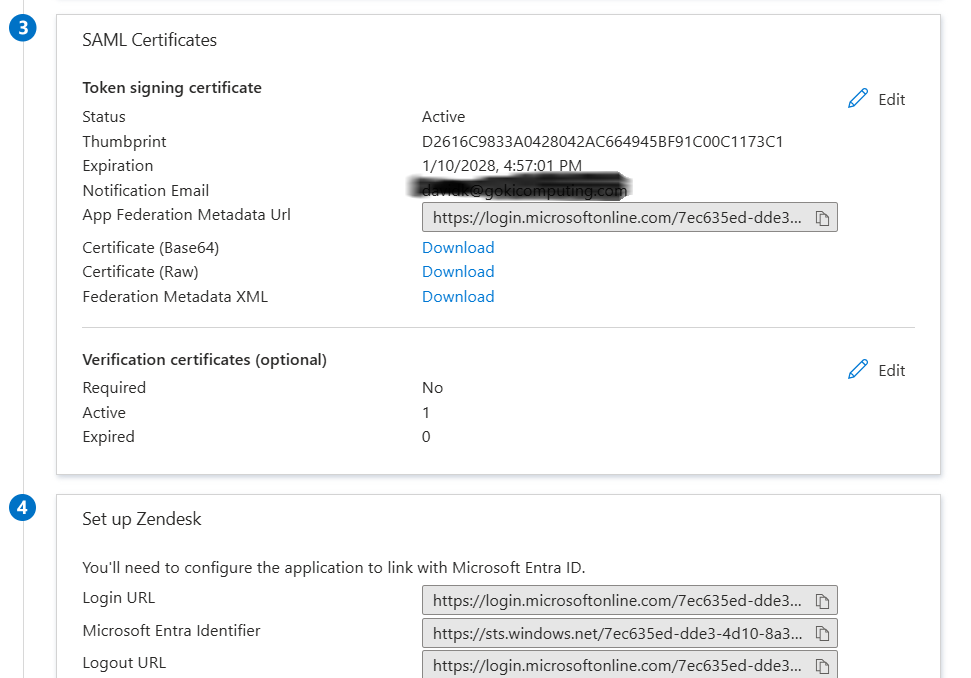Select the Login URL field

coord(629,600)
